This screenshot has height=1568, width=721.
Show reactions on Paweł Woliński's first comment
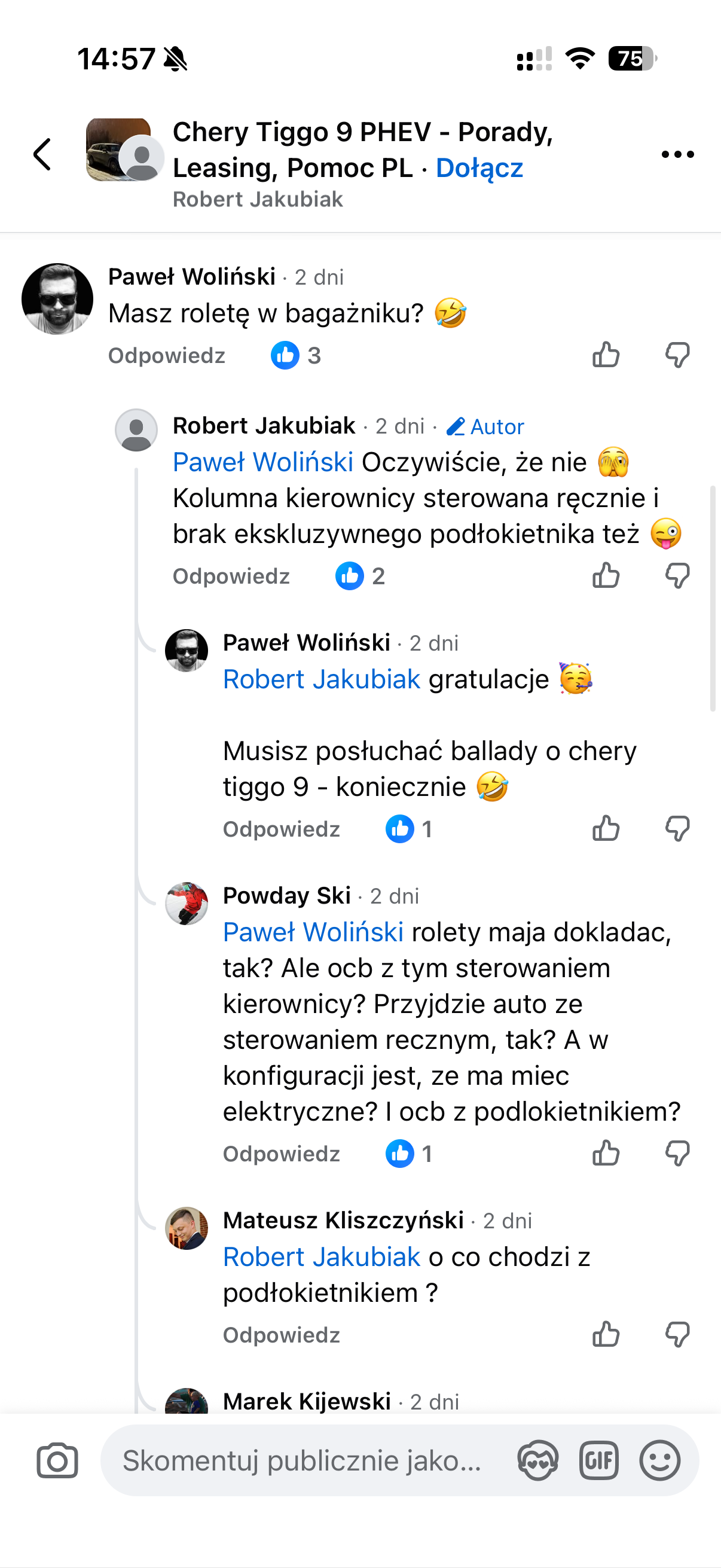point(296,355)
